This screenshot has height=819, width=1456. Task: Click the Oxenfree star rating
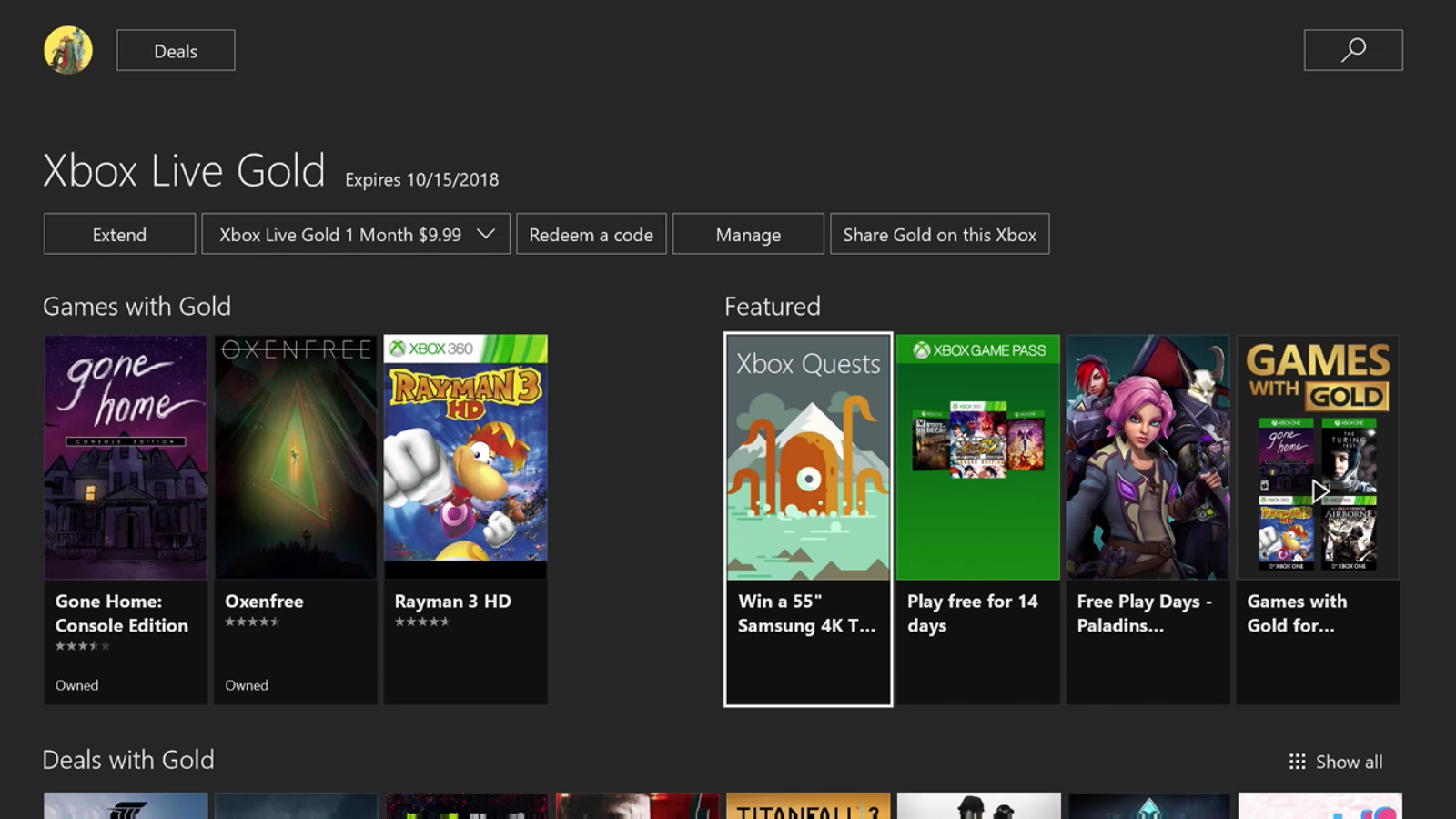pos(252,622)
